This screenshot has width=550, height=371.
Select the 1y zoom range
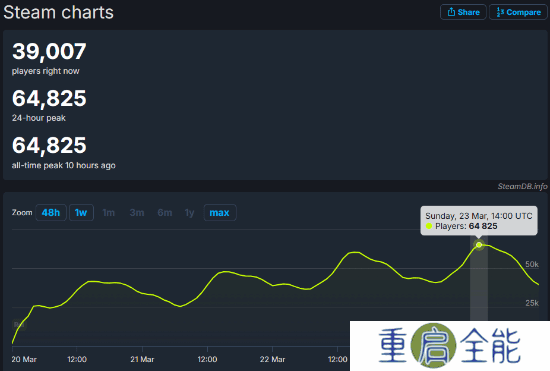click(x=189, y=213)
